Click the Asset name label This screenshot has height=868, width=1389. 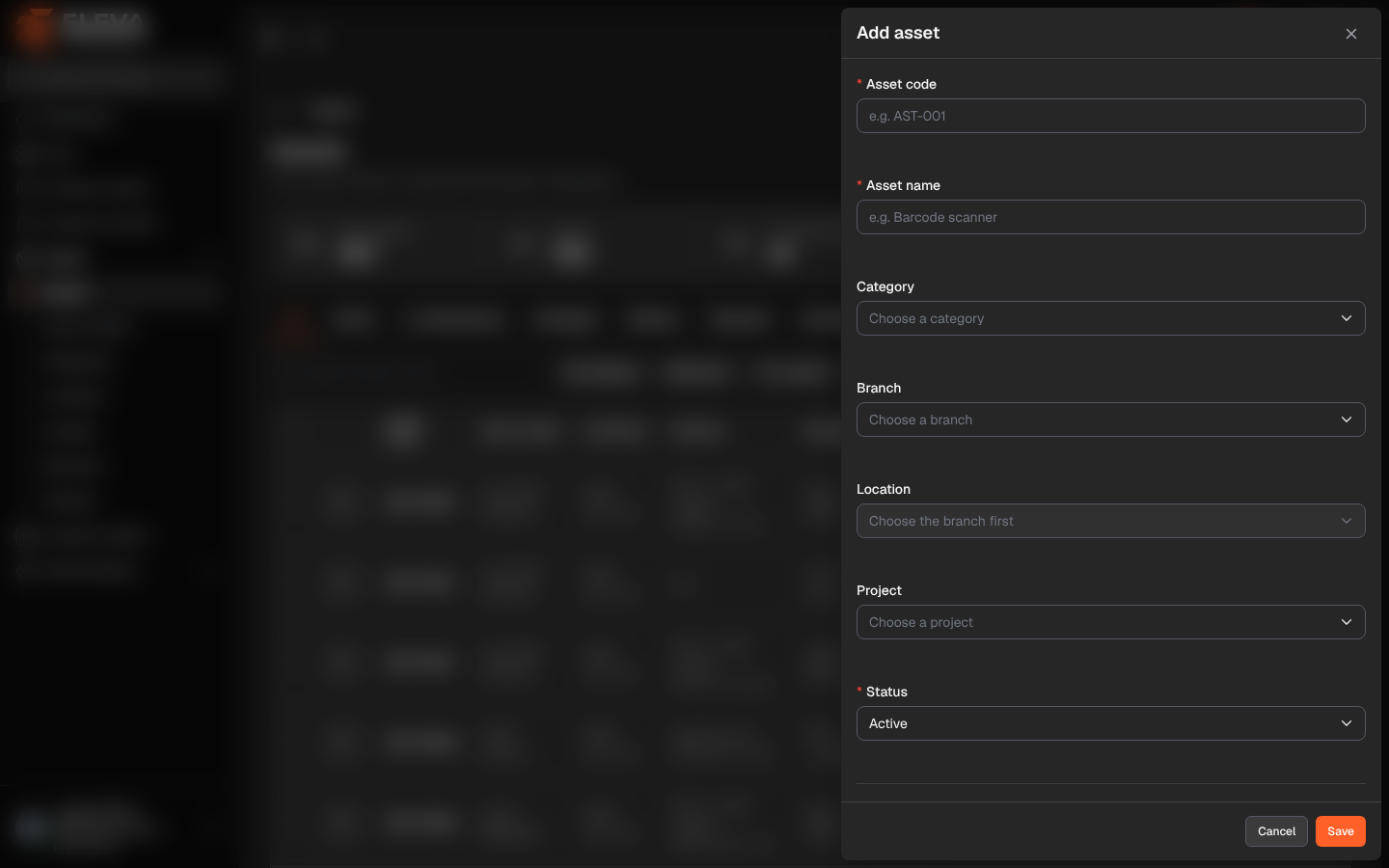(x=903, y=185)
